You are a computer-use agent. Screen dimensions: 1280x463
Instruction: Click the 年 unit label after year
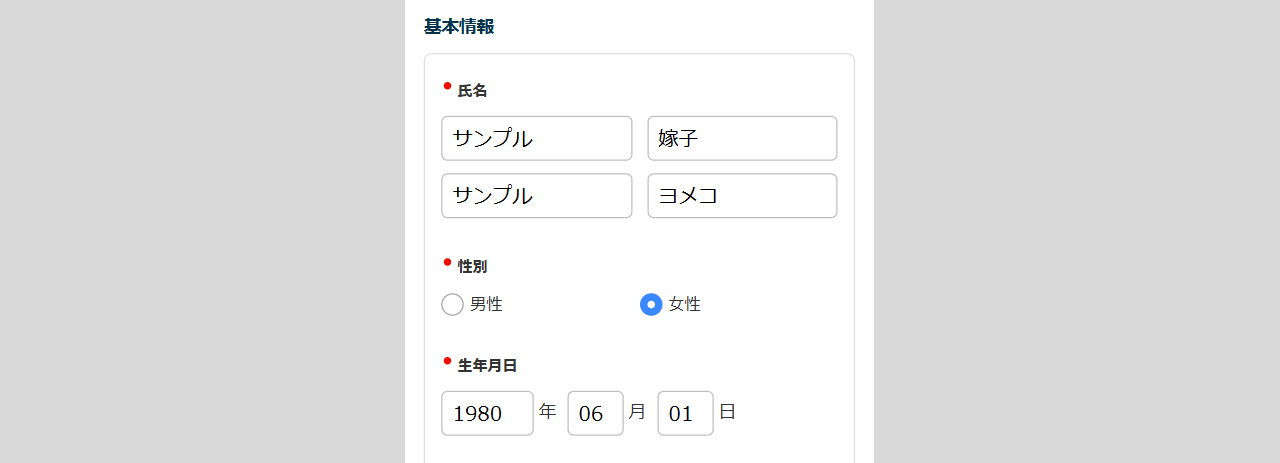click(x=547, y=411)
